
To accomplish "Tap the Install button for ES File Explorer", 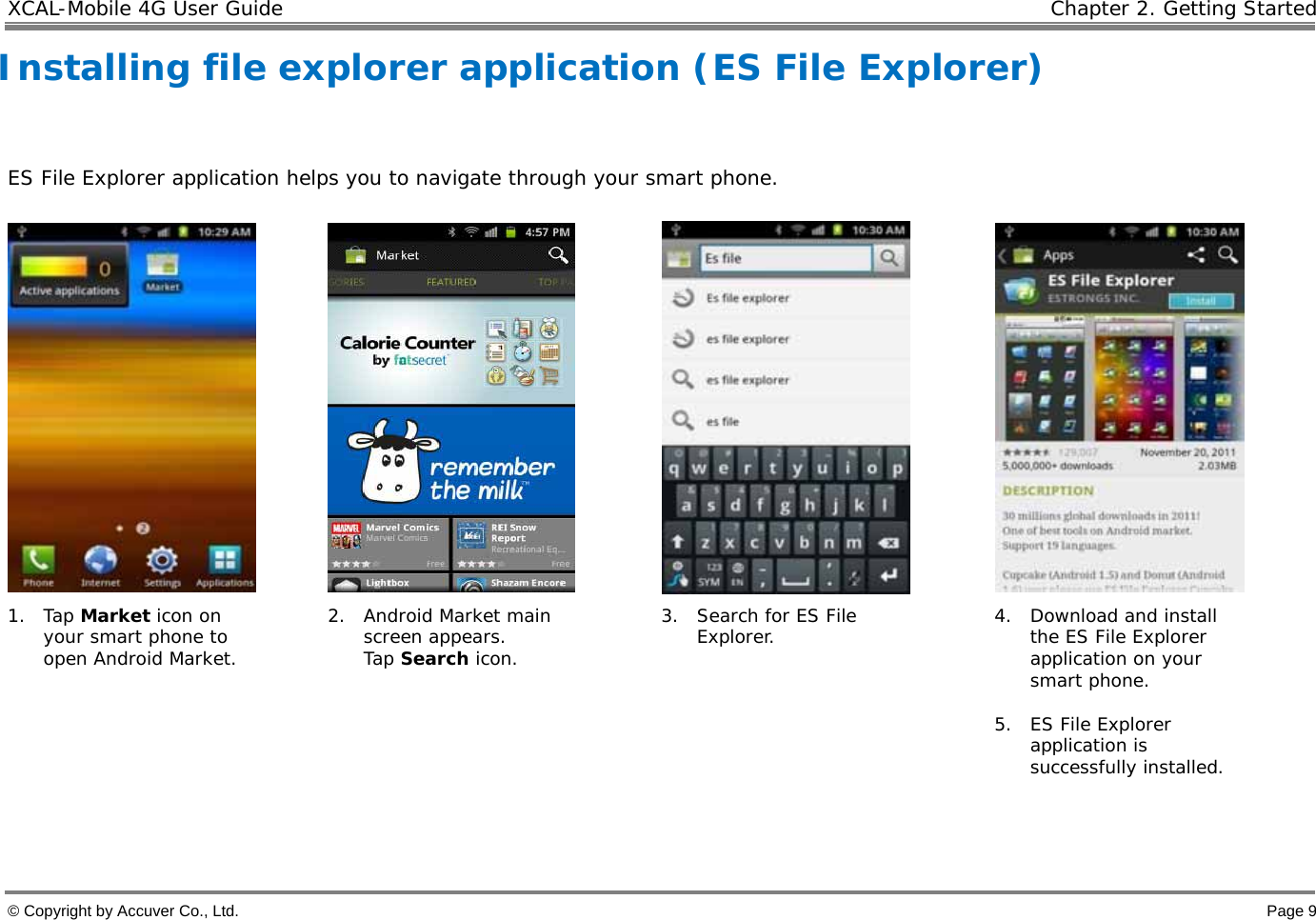I will coord(1202,301).
